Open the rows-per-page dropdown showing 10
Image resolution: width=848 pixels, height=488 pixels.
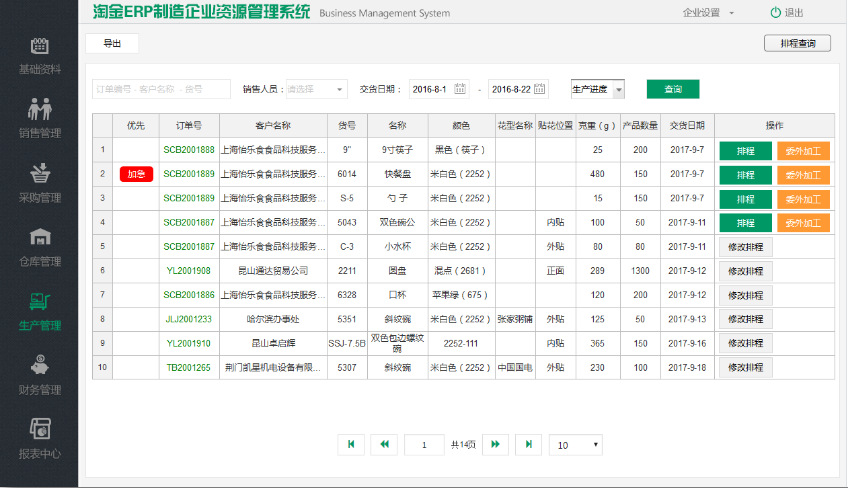coord(575,444)
